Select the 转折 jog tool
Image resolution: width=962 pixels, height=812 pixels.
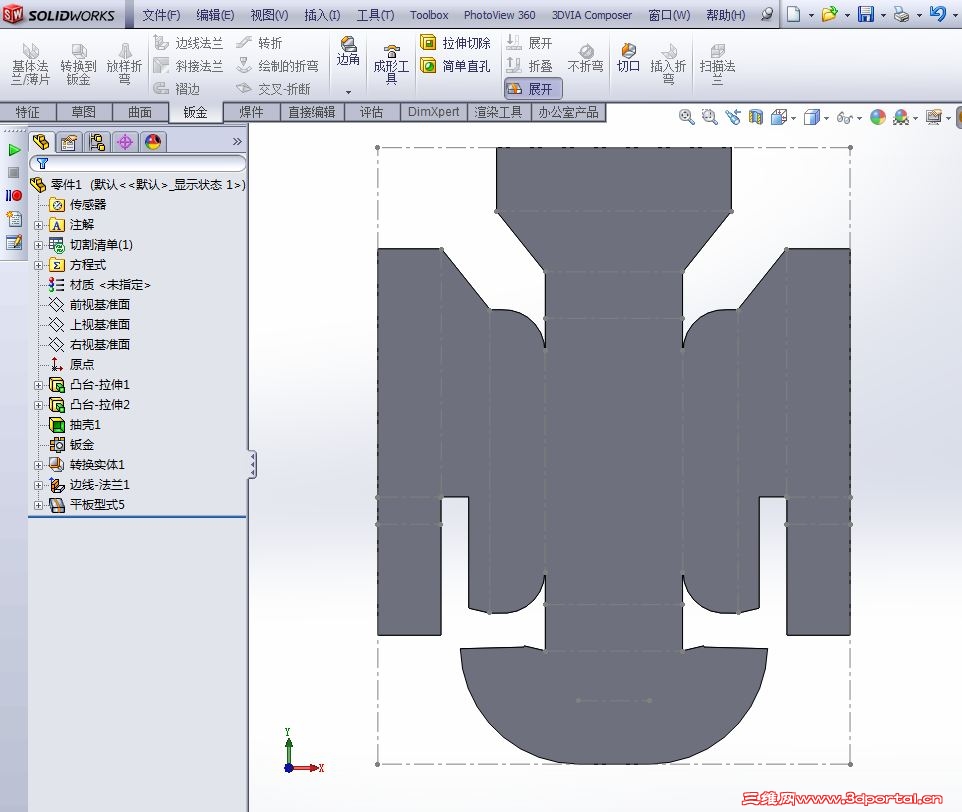pos(260,43)
